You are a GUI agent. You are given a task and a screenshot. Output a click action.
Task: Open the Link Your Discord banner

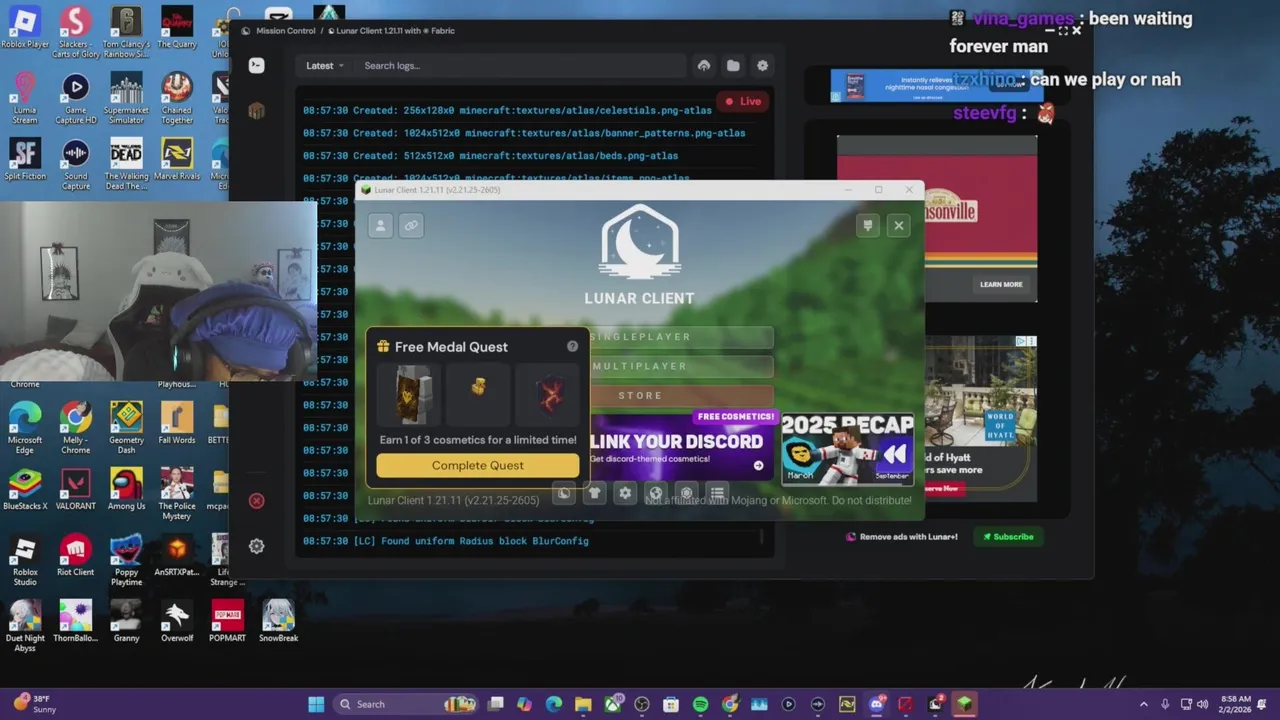tap(682, 446)
